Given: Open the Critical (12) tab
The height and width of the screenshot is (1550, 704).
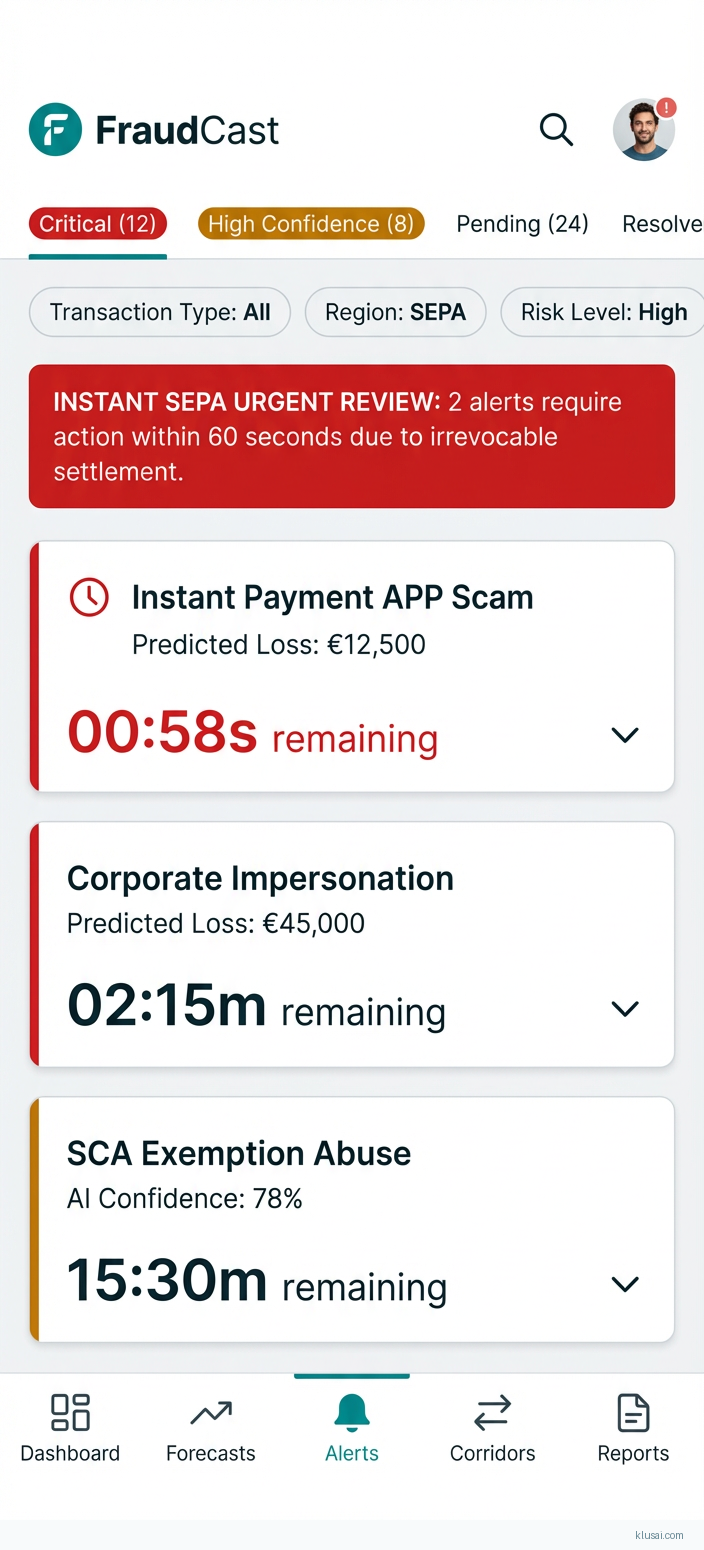Looking at the screenshot, I should point(97,223).
